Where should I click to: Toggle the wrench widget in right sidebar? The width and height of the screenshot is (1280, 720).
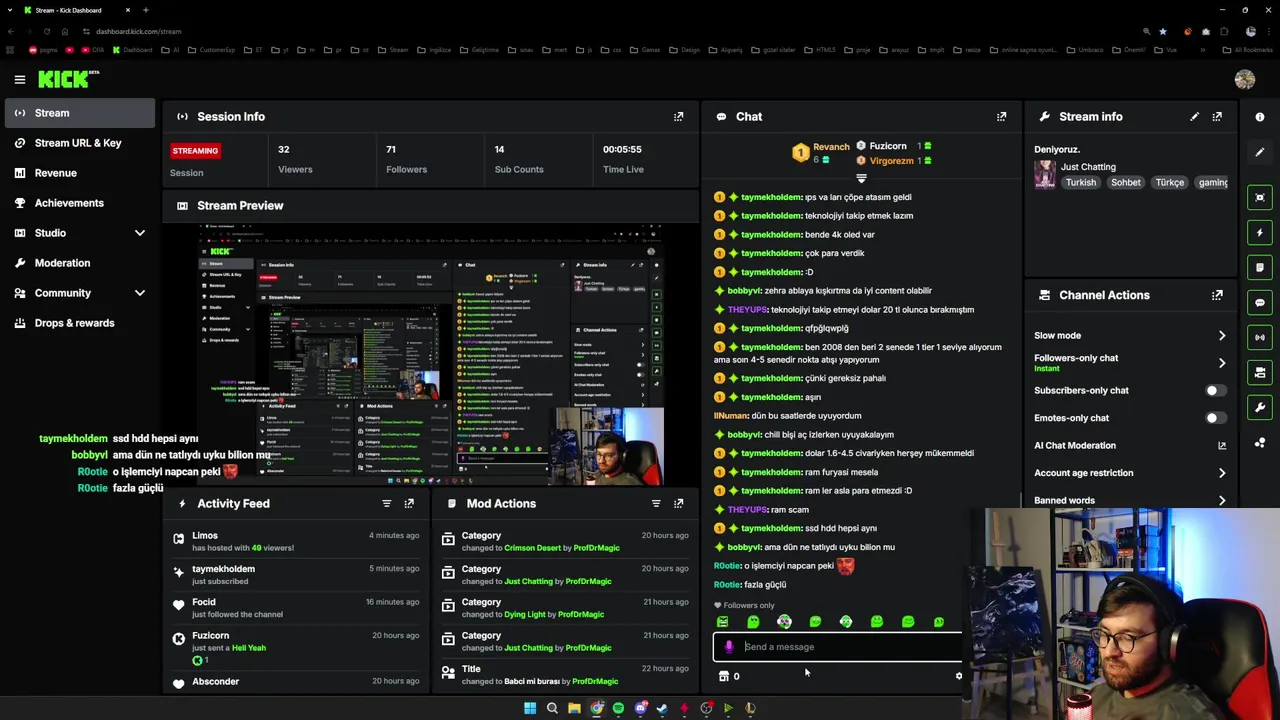point(1260,407)
